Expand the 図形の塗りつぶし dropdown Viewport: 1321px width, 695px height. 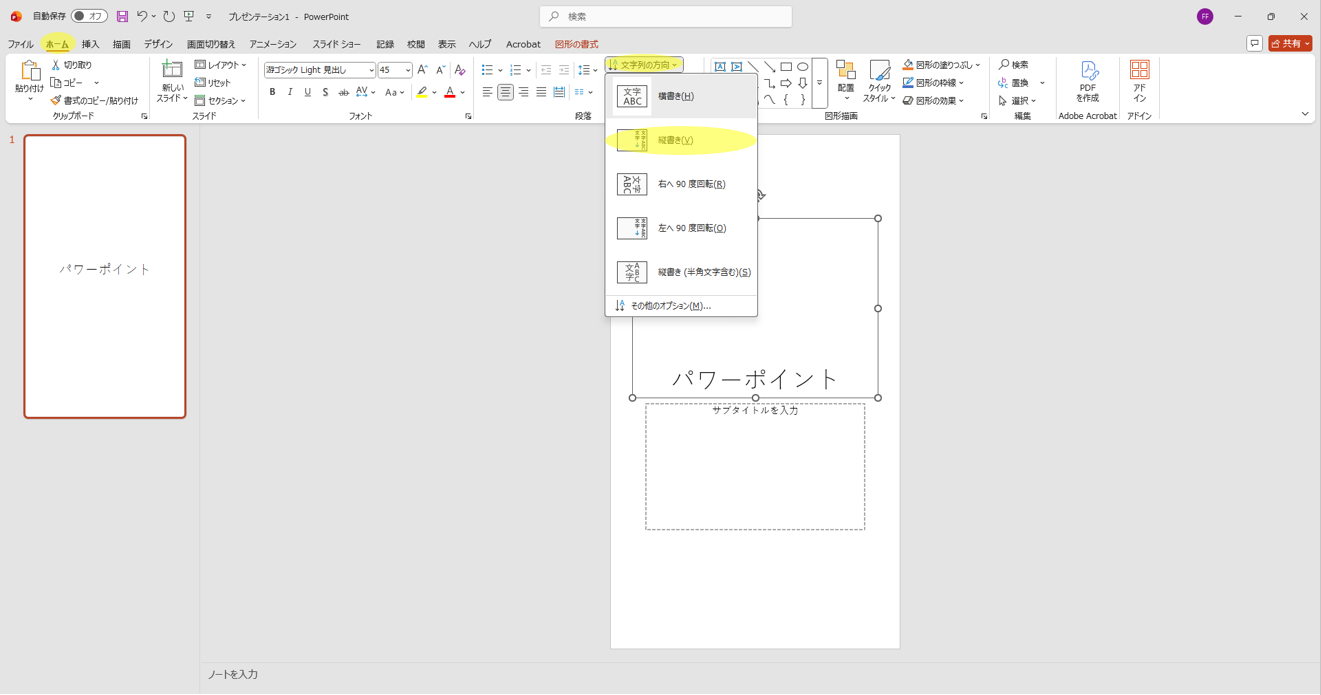click(x=978, y=65)
